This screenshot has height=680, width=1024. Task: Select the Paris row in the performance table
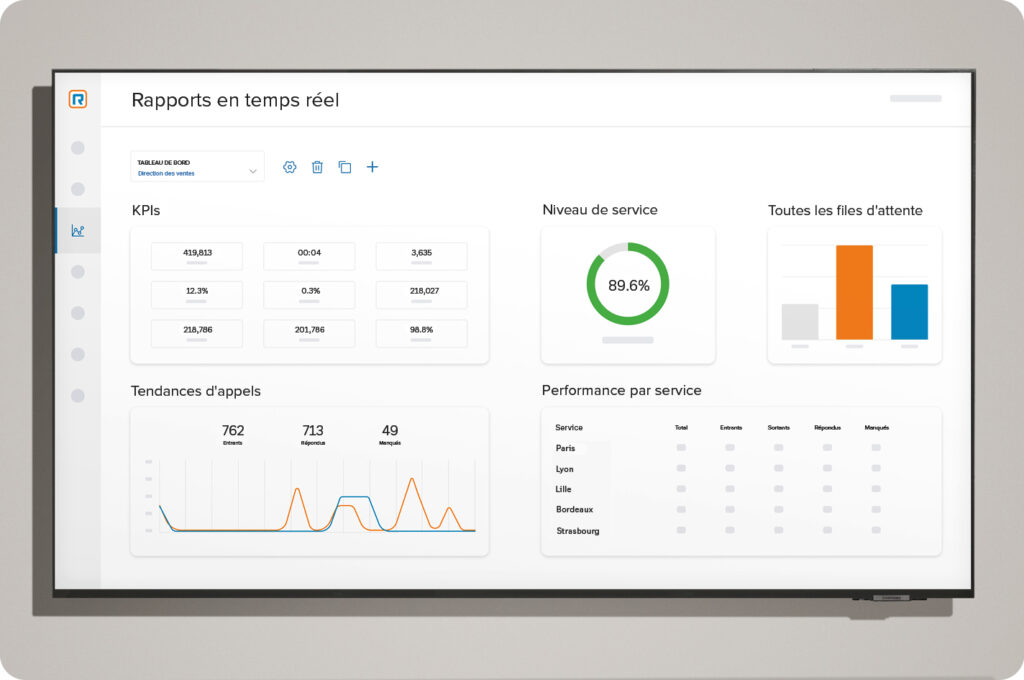click(566, 448)
